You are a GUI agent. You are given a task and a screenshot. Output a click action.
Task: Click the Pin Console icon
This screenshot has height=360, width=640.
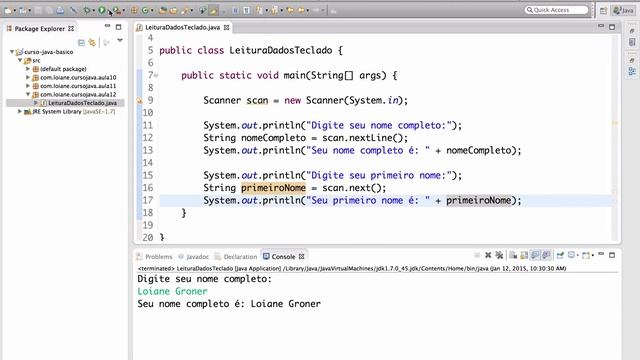[560, 256]
